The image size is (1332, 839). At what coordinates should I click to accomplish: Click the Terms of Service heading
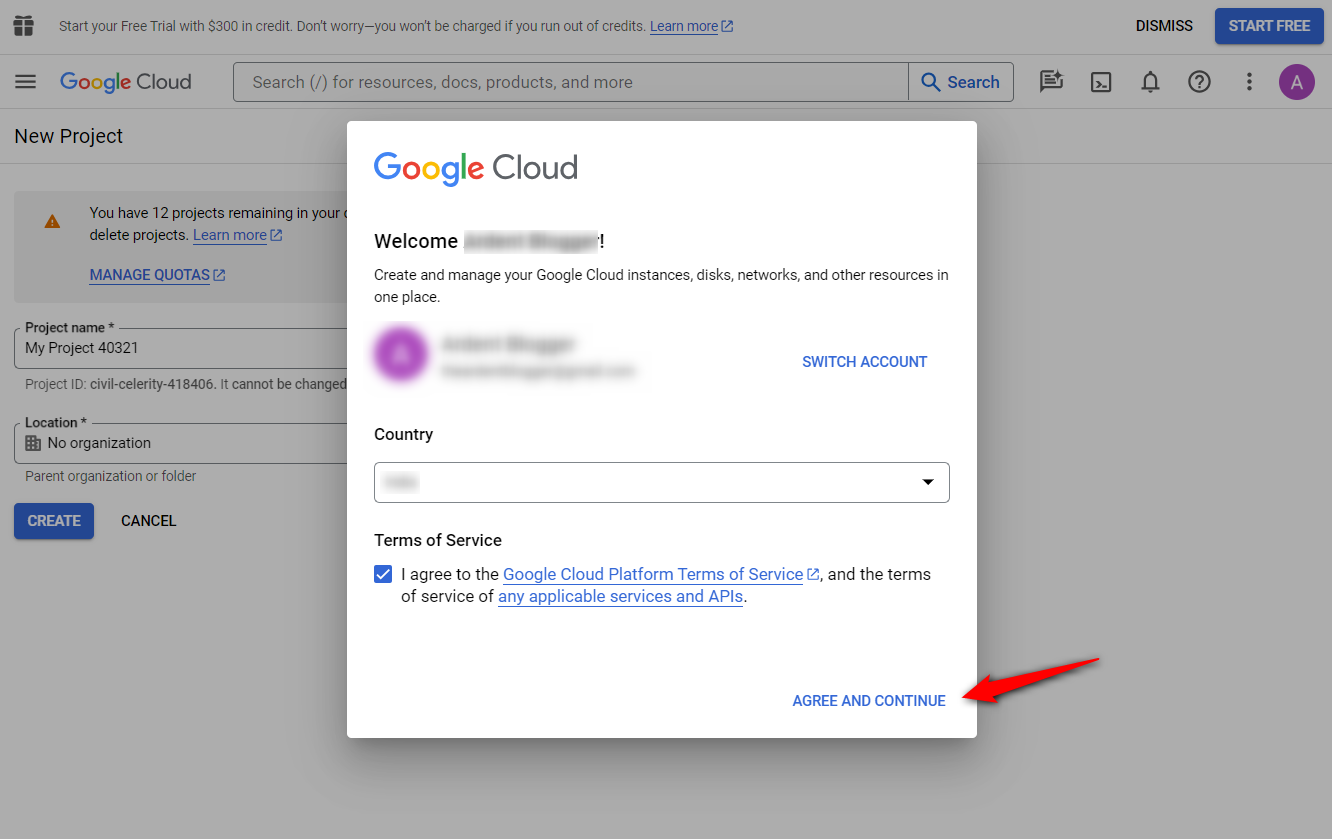[438, 540]
